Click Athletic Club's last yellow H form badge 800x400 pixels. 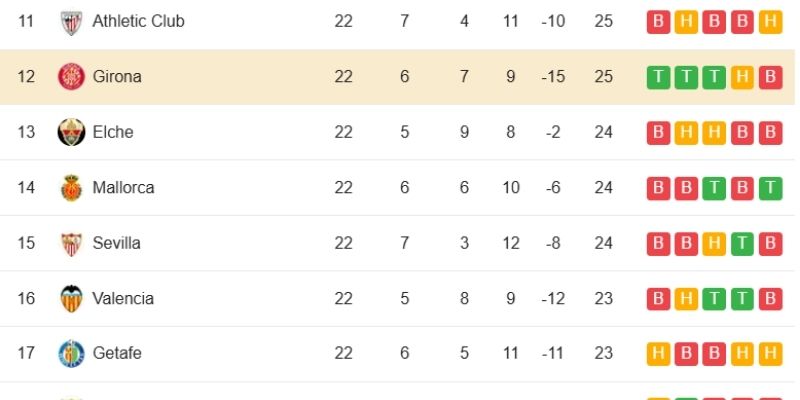(770, 21)
